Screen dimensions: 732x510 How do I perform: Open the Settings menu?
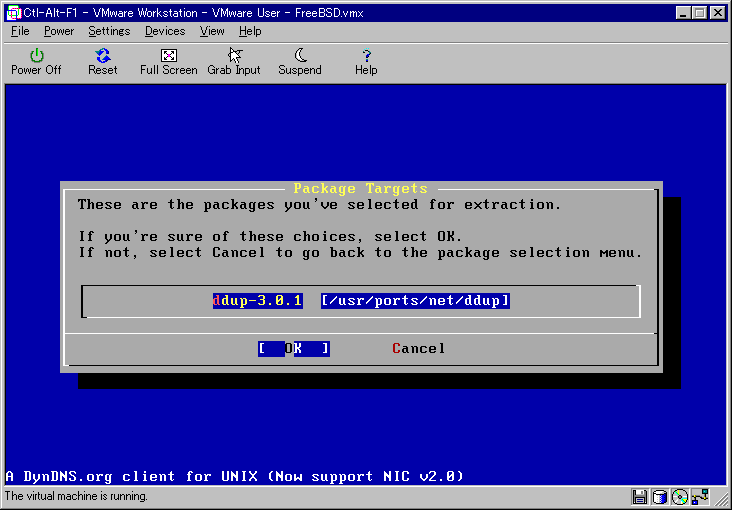109,31
